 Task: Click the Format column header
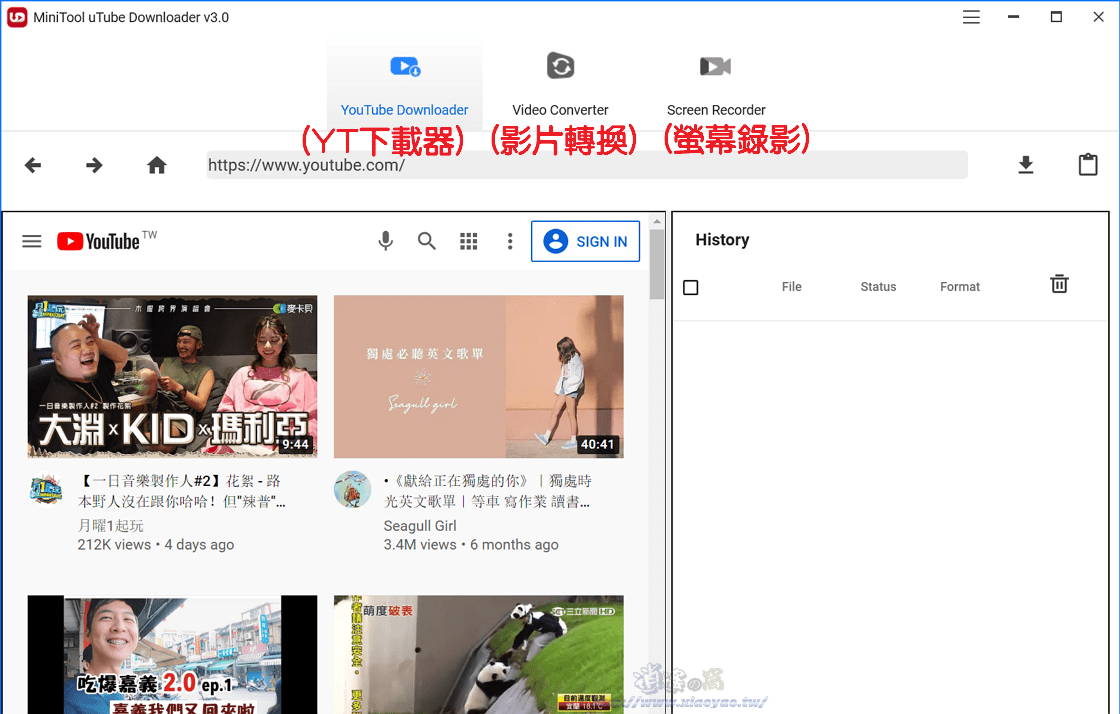coord(959,286)
